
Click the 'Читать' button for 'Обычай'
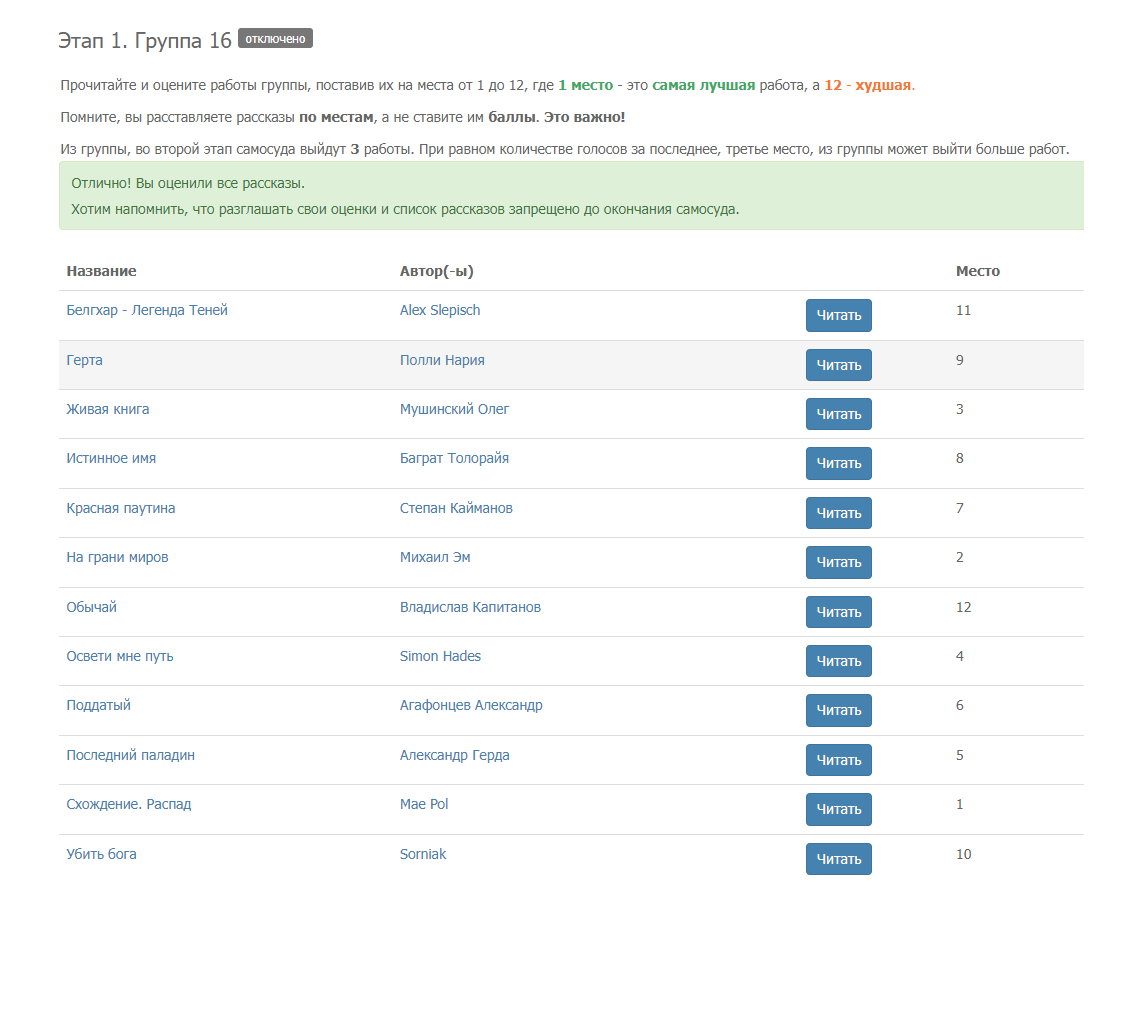point(838,612)
